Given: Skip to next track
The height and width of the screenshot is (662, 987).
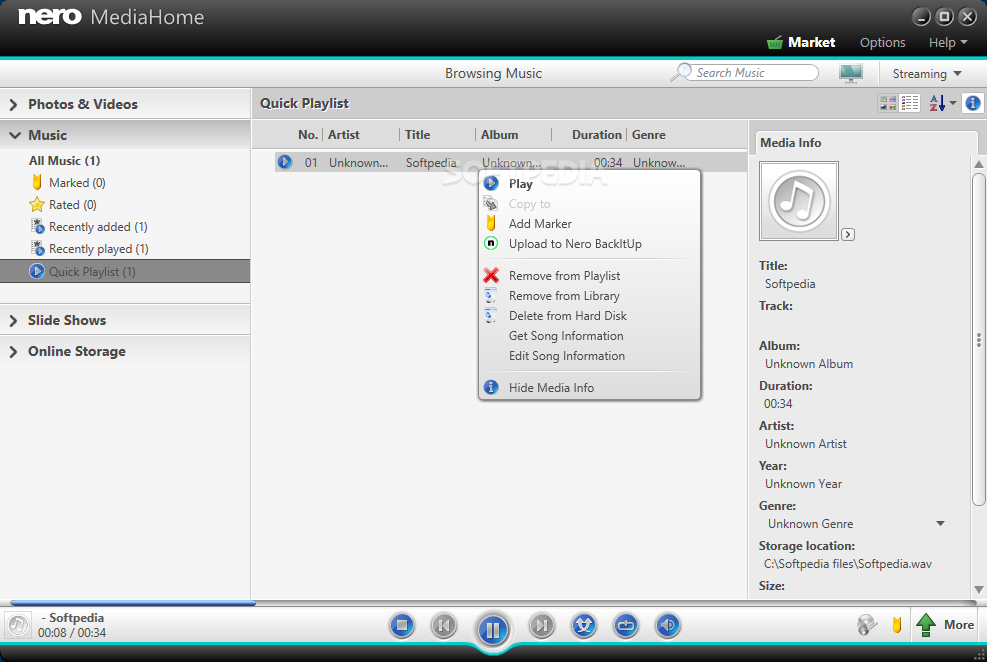Looking at the screenshot, I should click(x=542, y=626).
